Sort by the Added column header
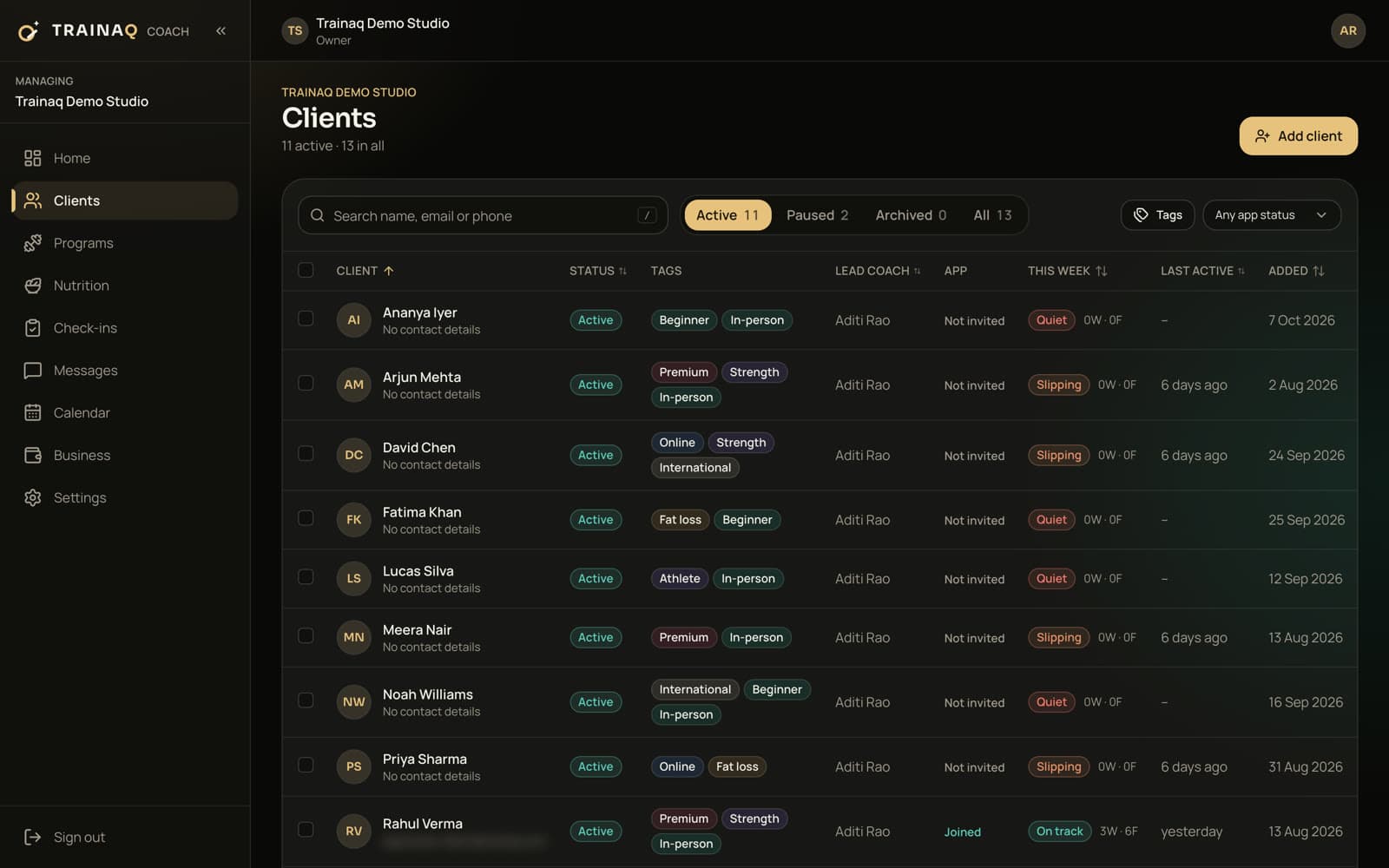Screen dimensions: 1389x868 [x=1296, y=271]
